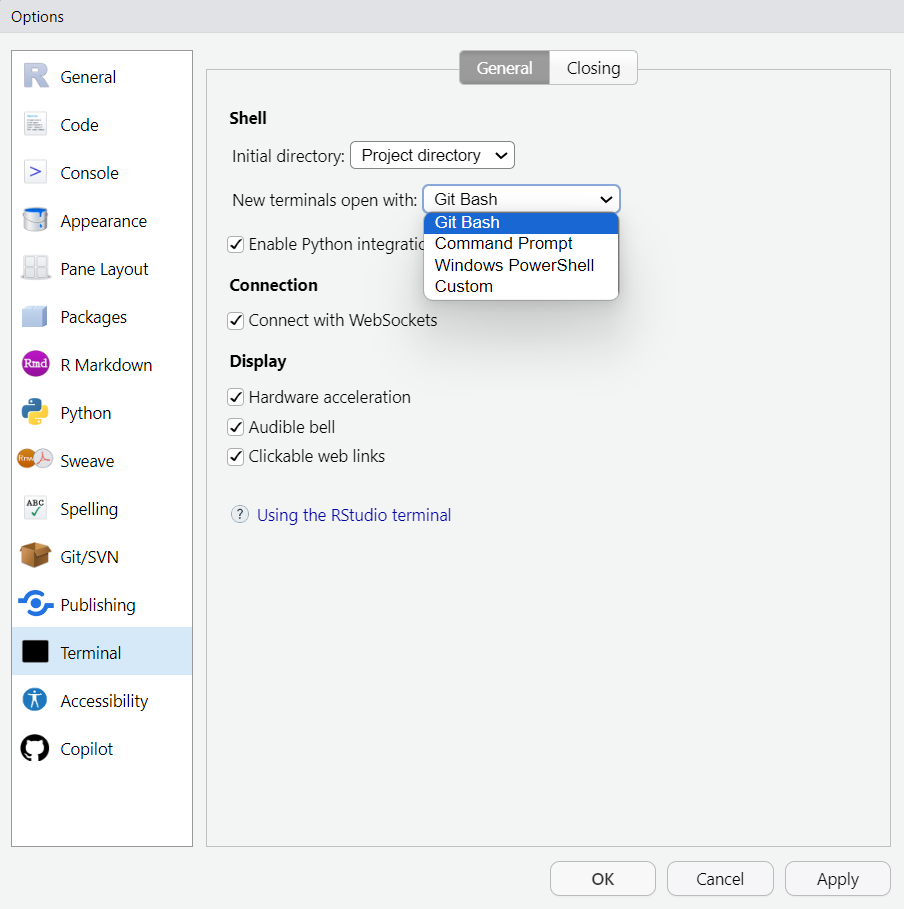Image resolution: width=904 pixels, height=909 pixels.
Task: Pick Custom shell option
Action: (521, 287)
